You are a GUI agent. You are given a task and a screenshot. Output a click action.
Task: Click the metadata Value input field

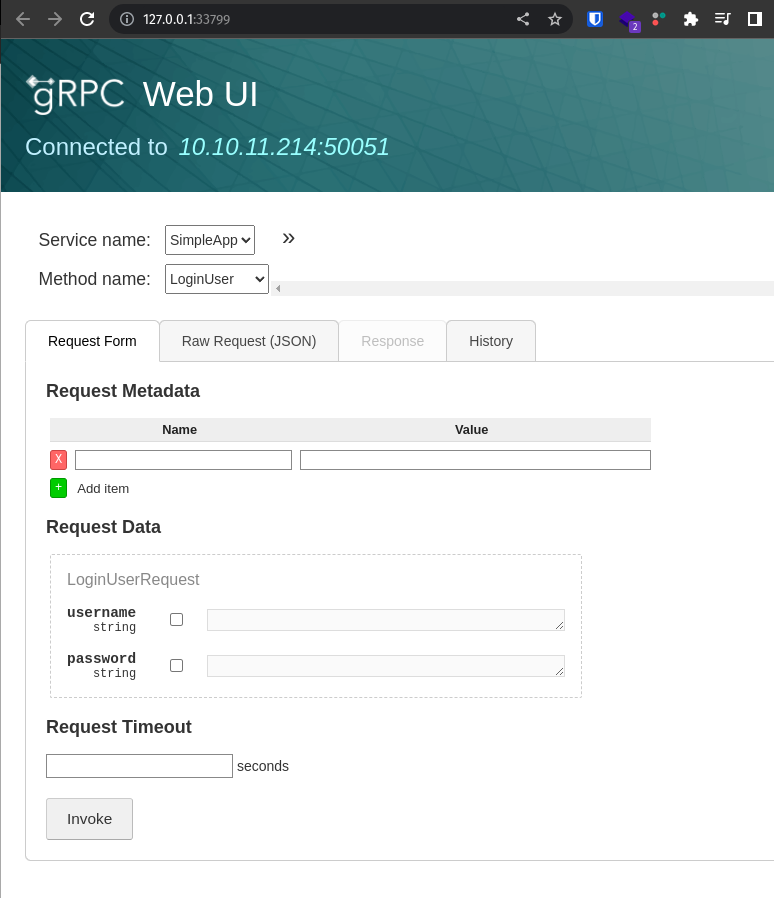click(476, 460)
